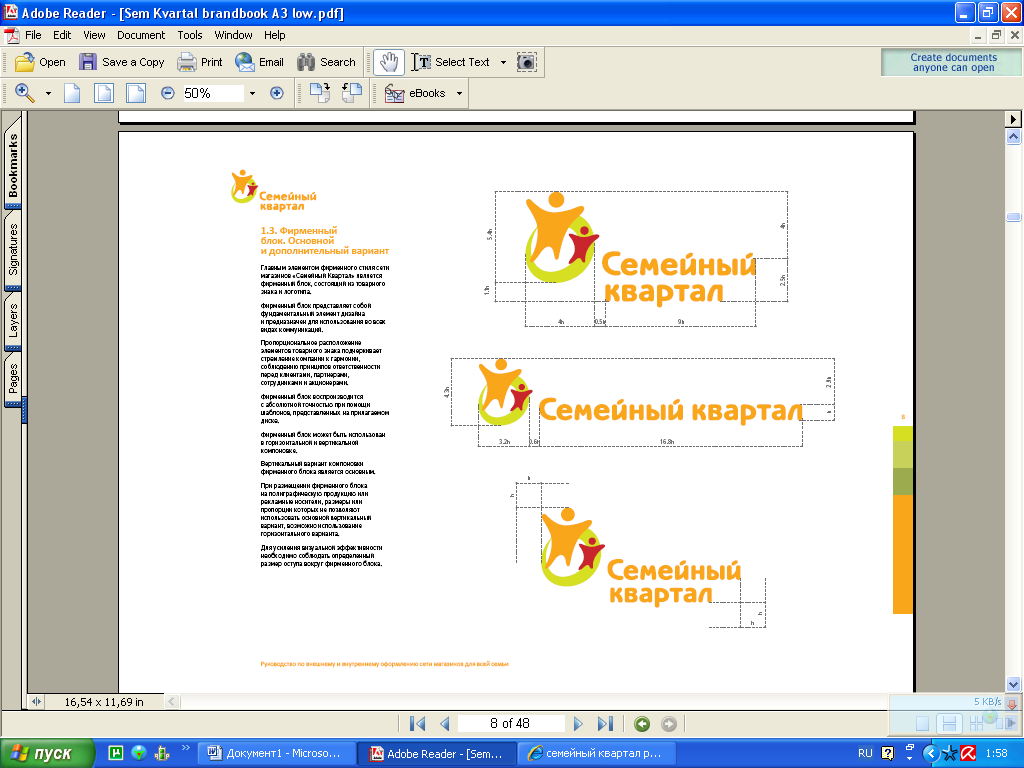Go to last page button

point(605,724)
